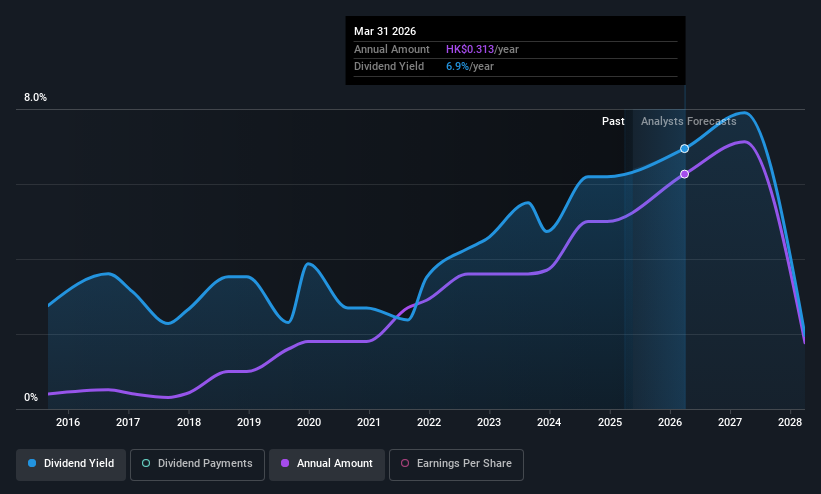This screenshot has width=821, height=494.
Task: Click the 2016 x-axis label
Action: pos(68,422)
